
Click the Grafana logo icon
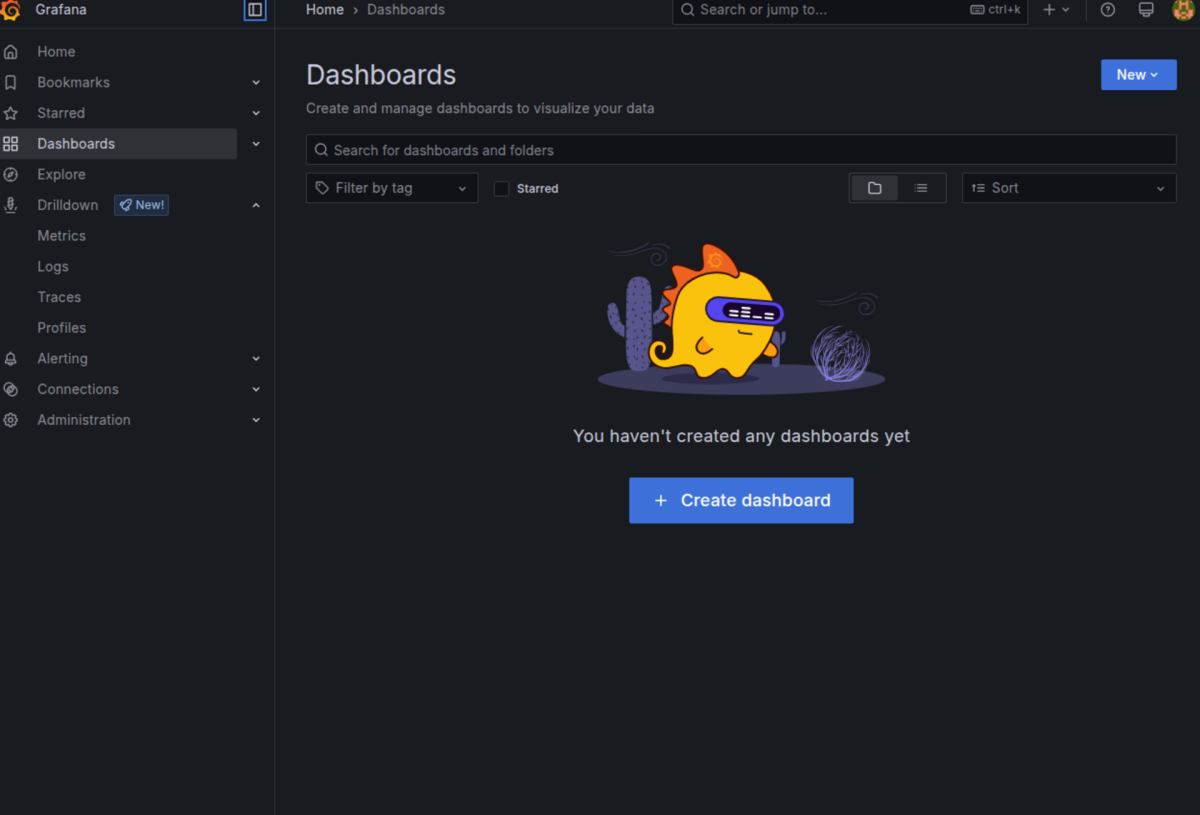click(11, 10)
